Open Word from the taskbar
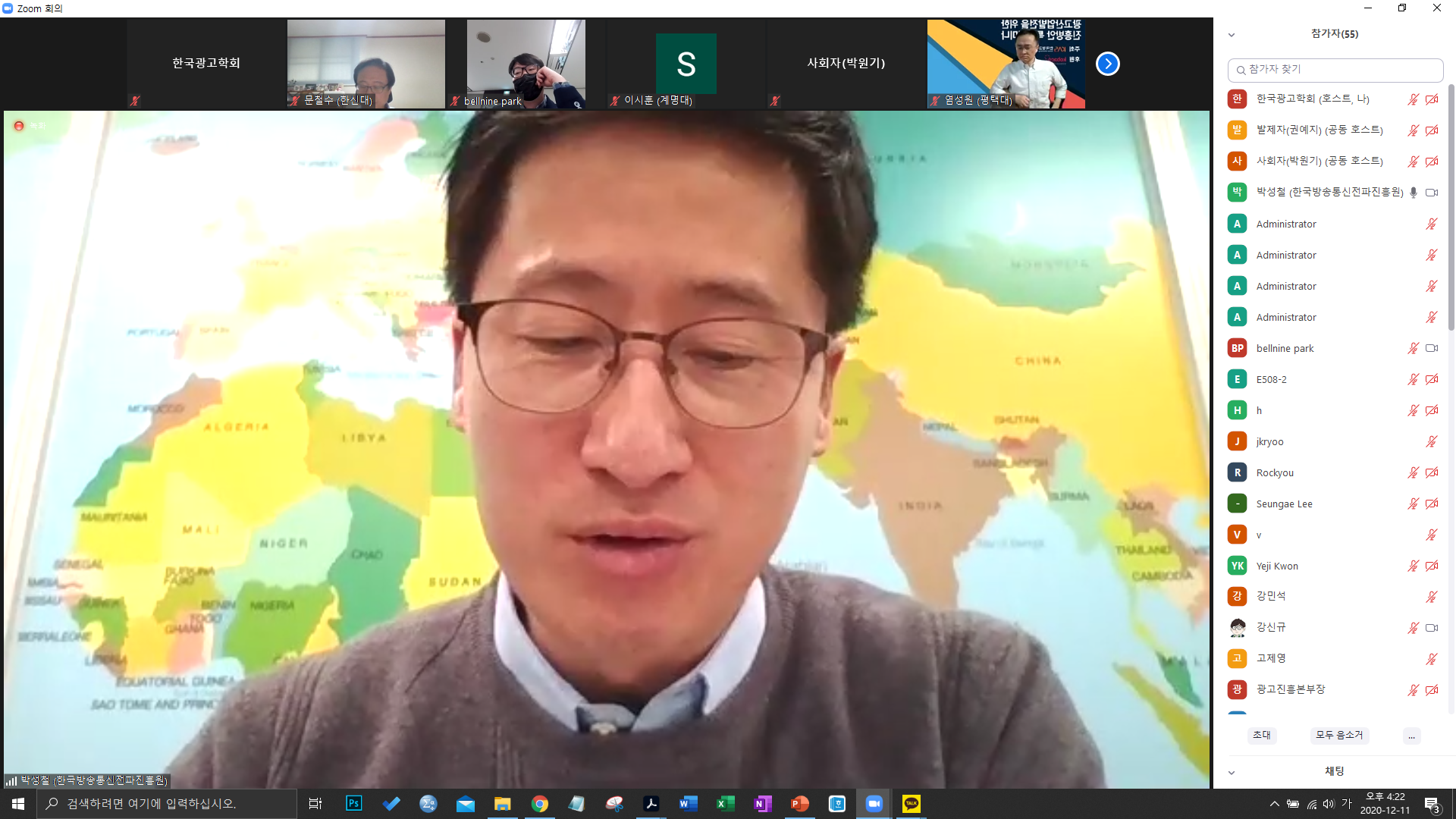The height and width of the screenshot is (819, 1456). click(x=689, y=804)
